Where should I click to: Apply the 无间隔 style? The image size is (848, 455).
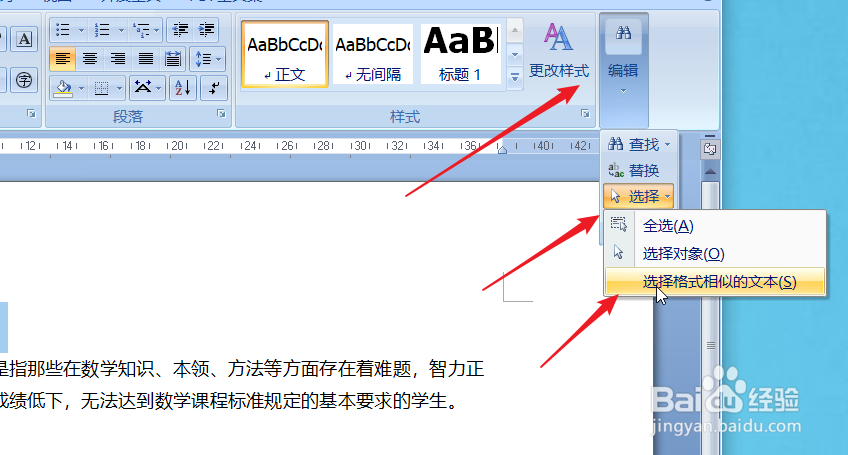[x=373, y=54]
